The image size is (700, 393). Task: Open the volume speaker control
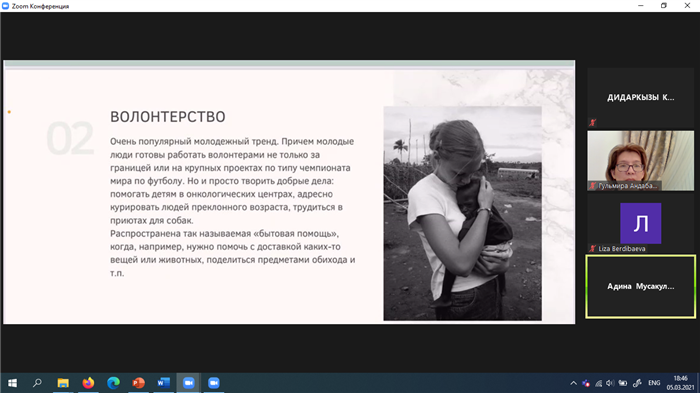(x=610, y=383)
